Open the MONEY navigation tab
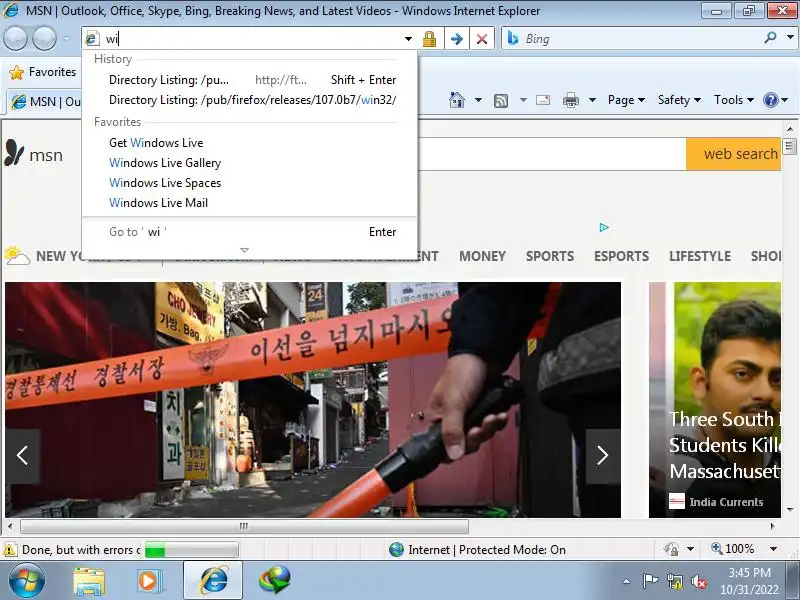 click(482, 256)
